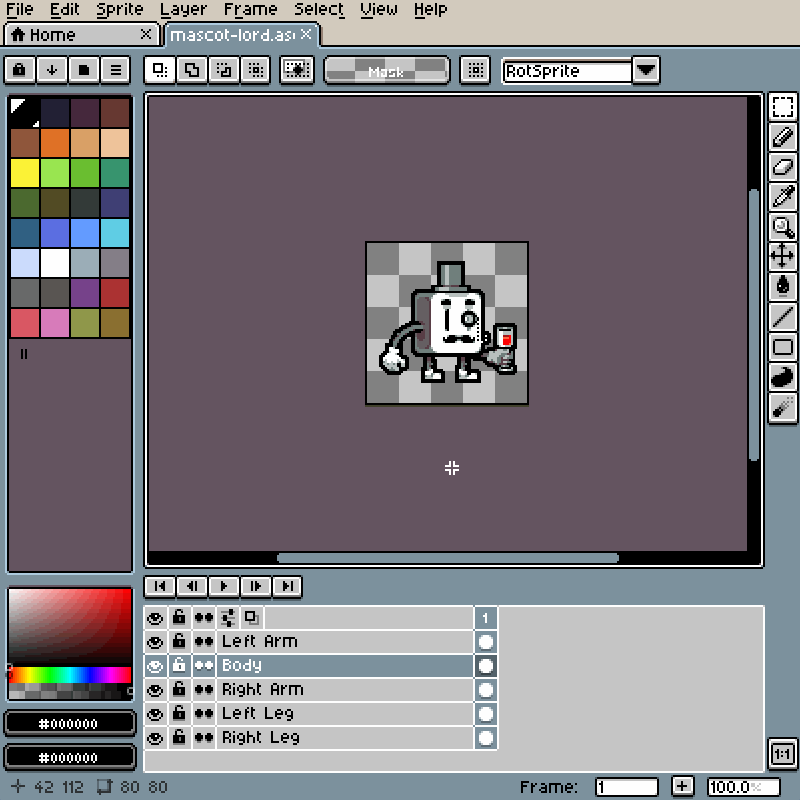Switch to the Home tab
Screen dimensions: 800x800
click(60, 34)
